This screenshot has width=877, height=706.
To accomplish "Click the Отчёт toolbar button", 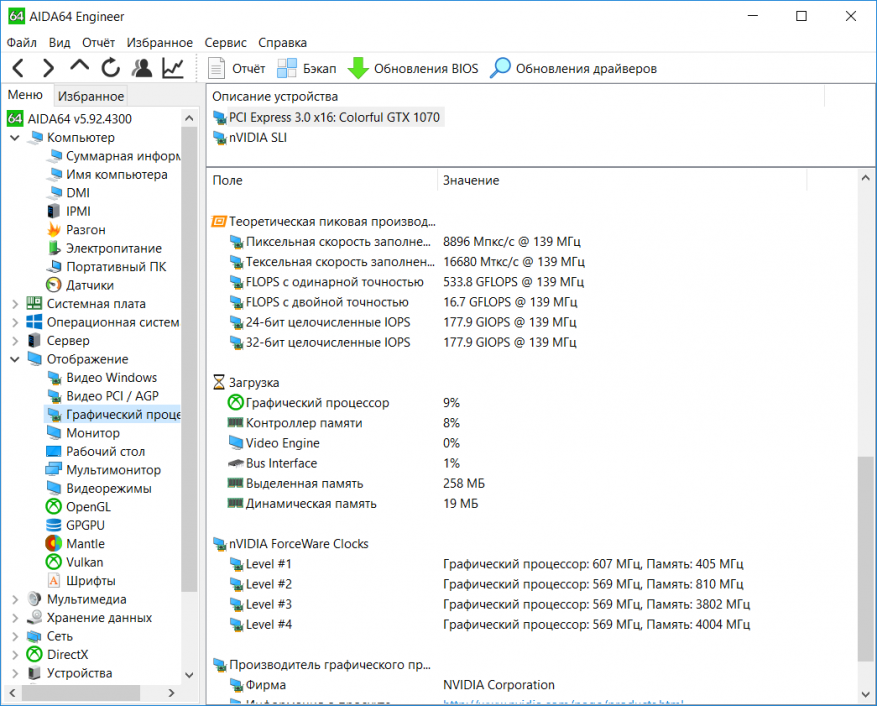I will coord(237,68).
